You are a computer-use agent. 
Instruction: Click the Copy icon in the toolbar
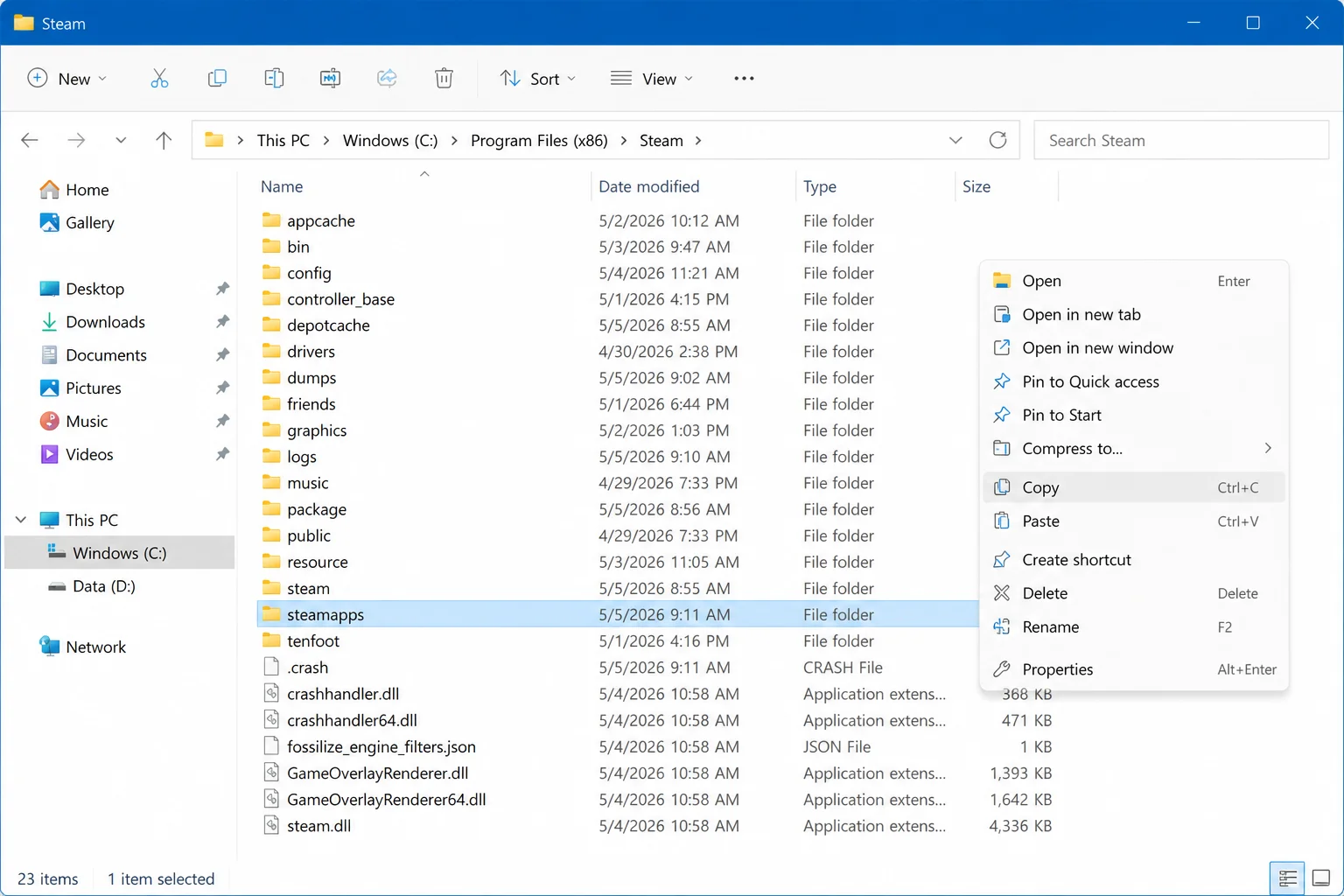pos(217,79)
